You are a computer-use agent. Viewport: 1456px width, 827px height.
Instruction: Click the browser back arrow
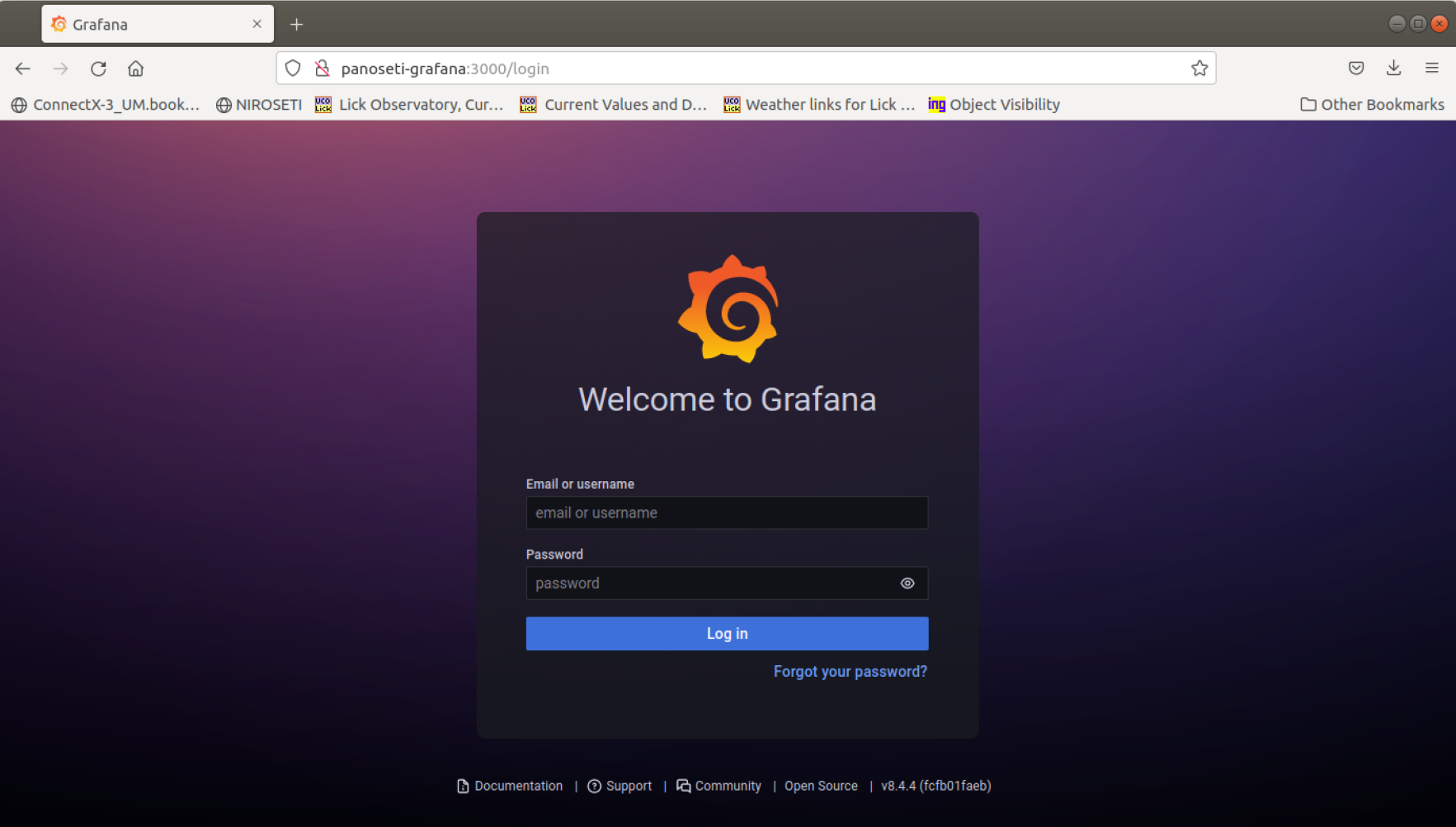tap(22, 69)
